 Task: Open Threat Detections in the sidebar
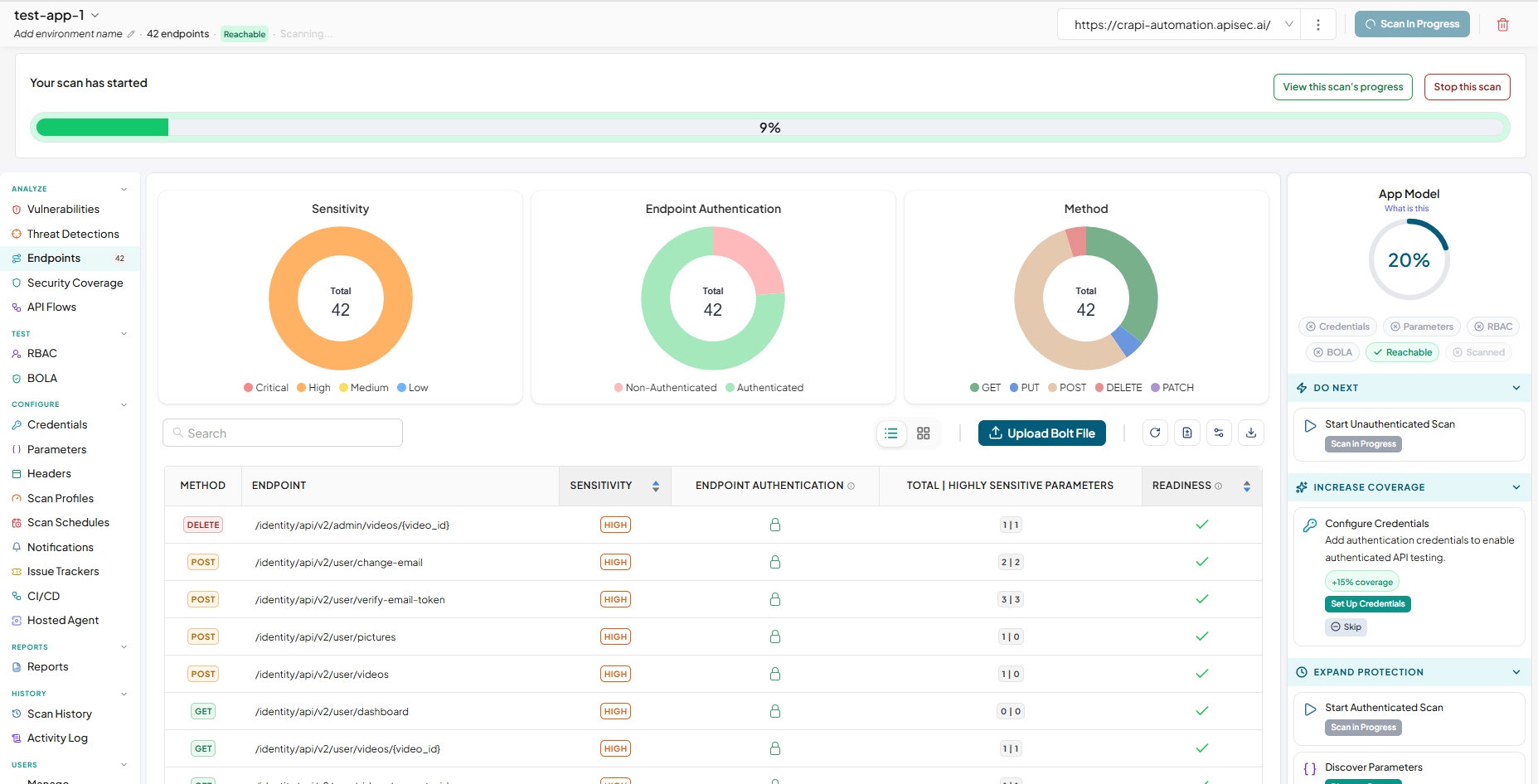(x=73, y=235)
